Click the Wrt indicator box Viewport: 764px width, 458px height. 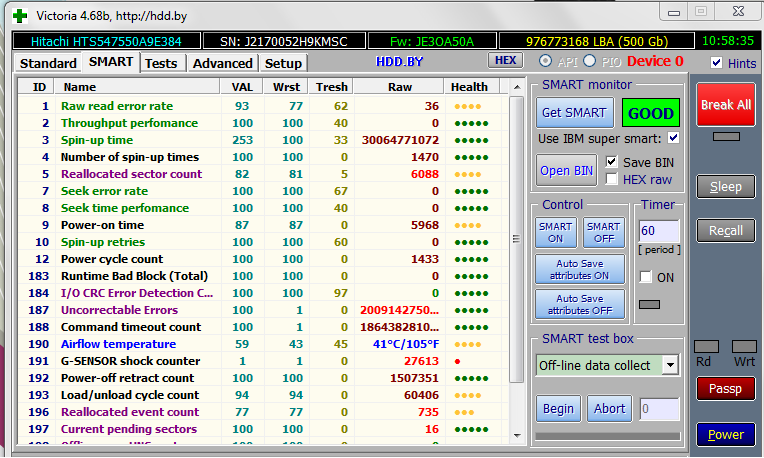tap(744, 346)
